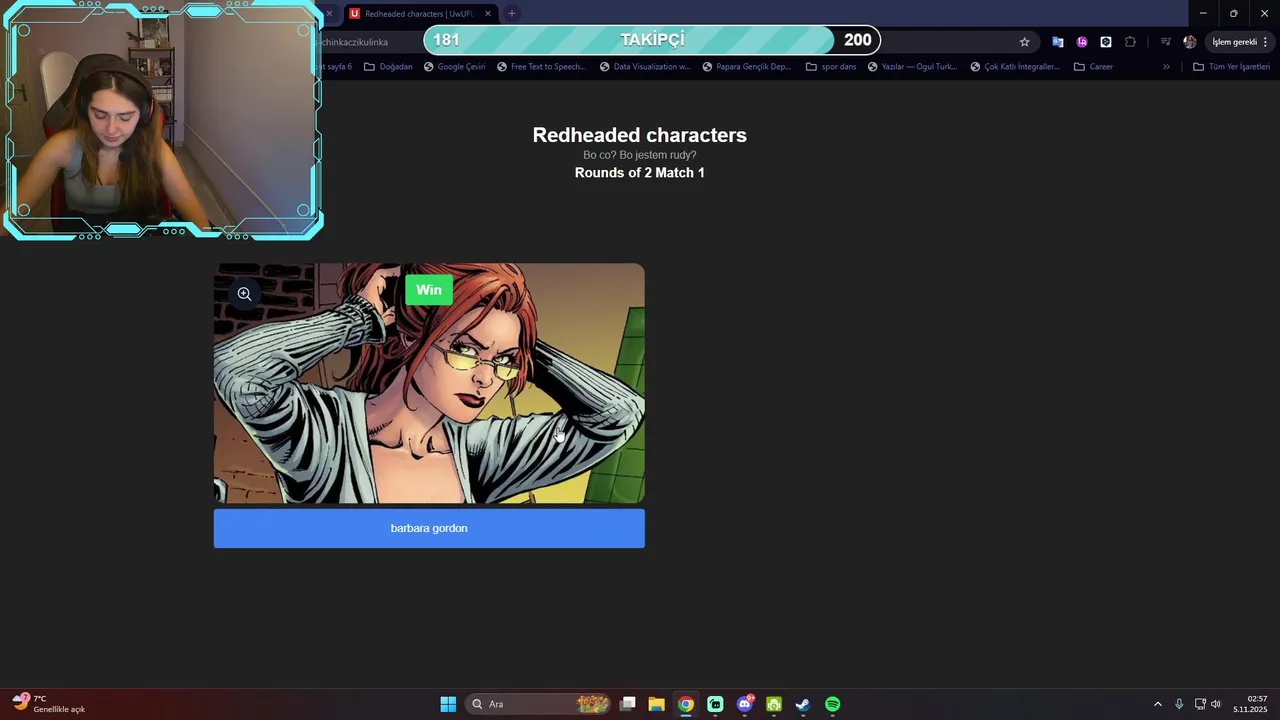Click the Google Translate extension icon
1280x720 pixels.
[x=1057, y=42]
